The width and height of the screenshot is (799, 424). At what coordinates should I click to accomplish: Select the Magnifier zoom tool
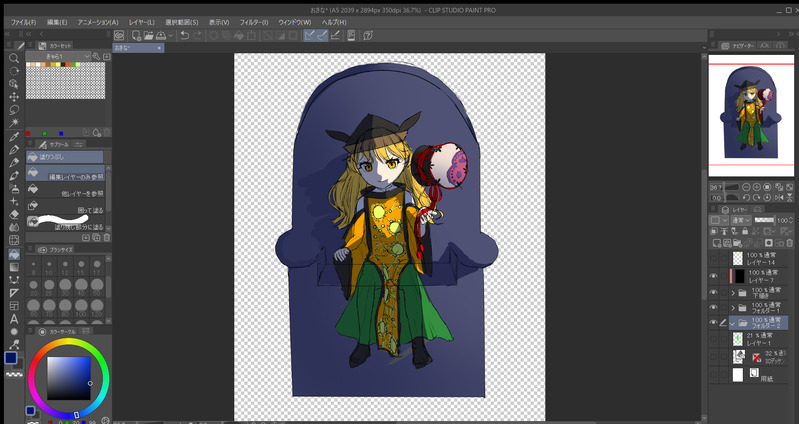tap(14, 58)
